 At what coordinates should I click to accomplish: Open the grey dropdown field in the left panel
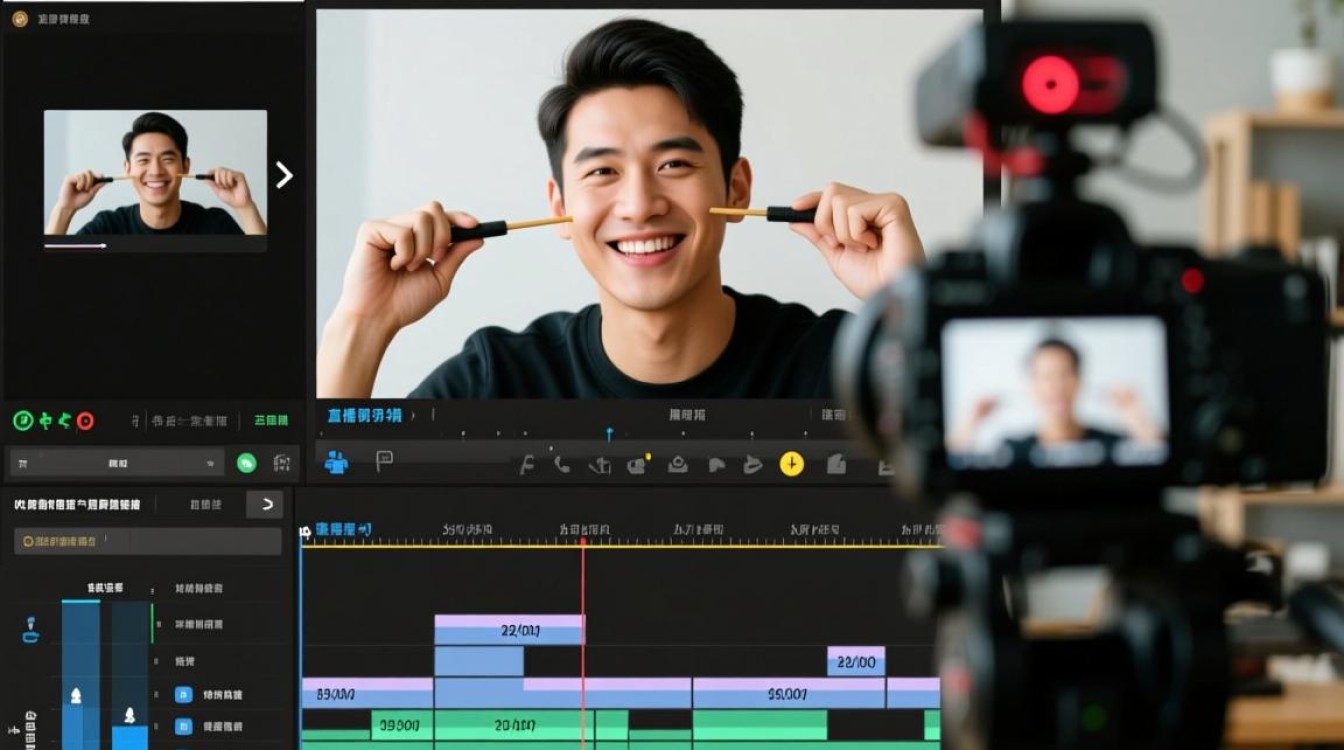click(x=117, y=463)
